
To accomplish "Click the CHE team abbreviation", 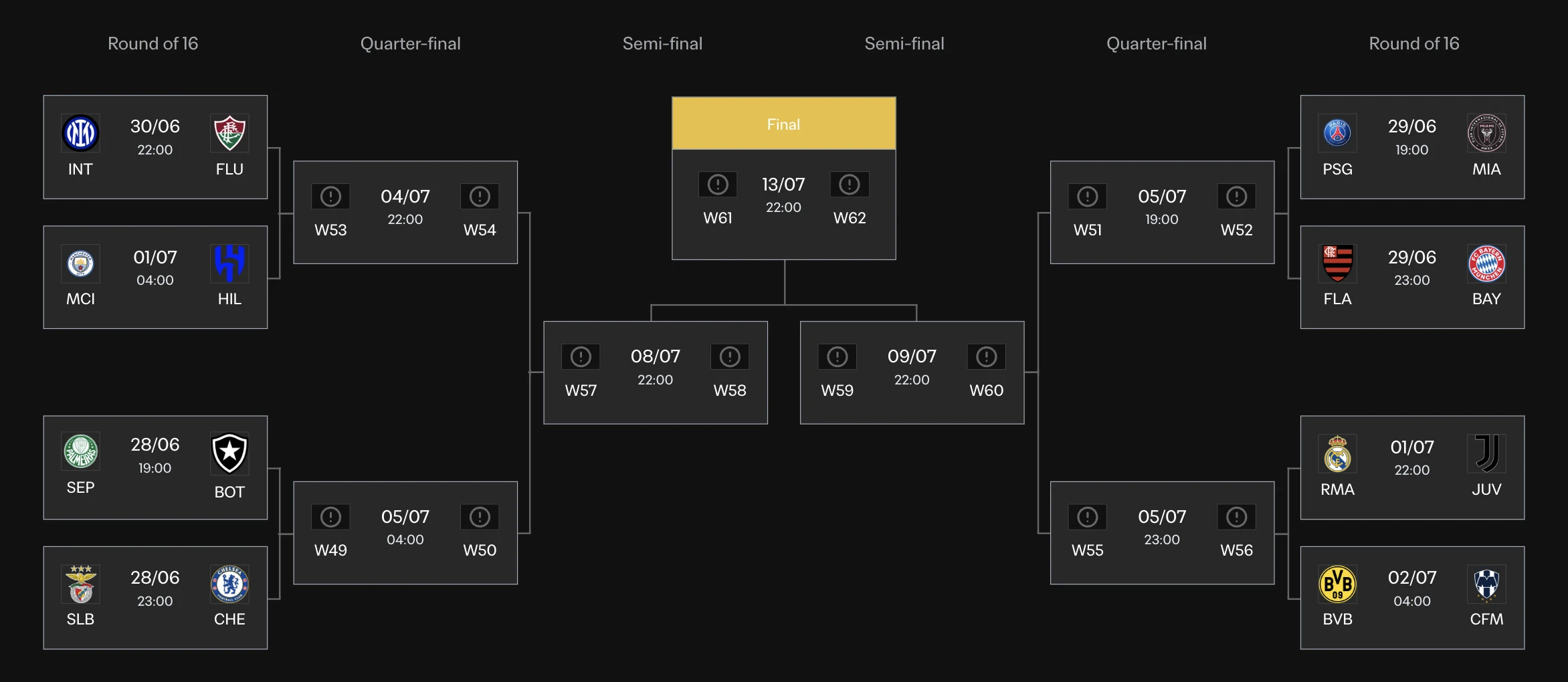I will 229,619.
